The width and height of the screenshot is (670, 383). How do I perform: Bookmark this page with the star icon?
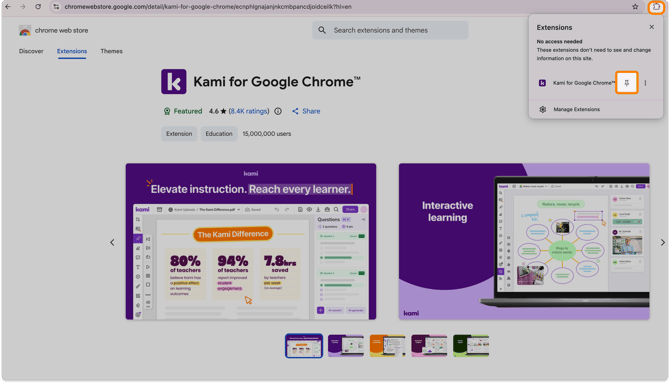635,6
